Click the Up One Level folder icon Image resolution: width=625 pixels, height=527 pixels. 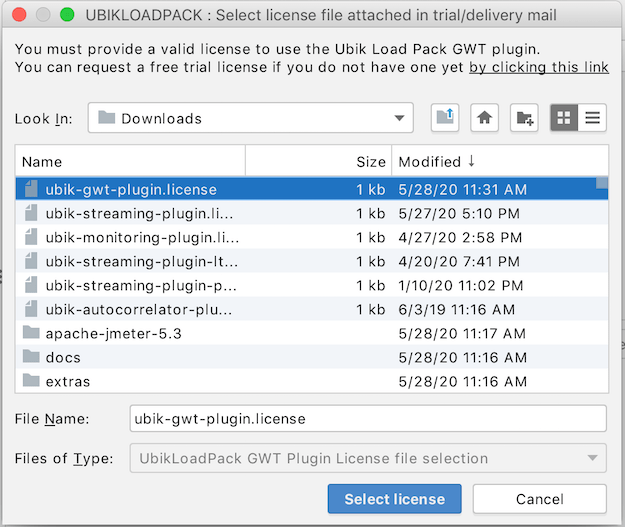click(445, 118)
